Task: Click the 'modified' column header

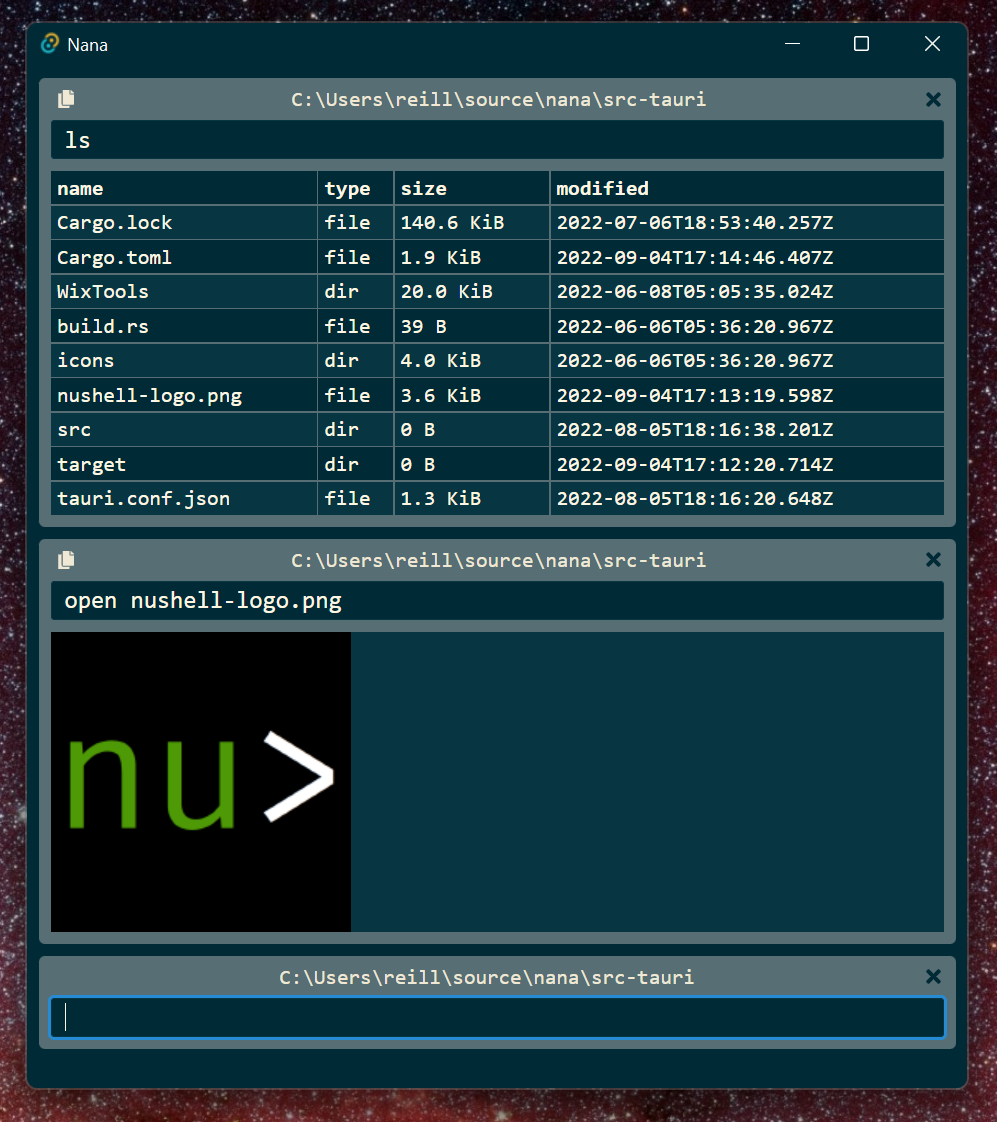Action: tap(747, 188)
